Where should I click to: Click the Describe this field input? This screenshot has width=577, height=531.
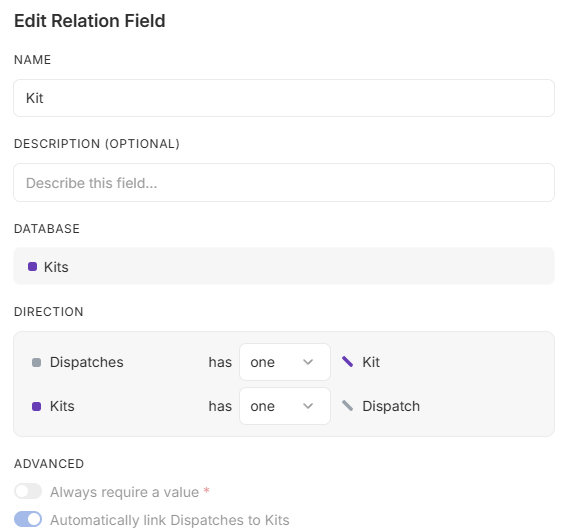[x=284, y=183]
